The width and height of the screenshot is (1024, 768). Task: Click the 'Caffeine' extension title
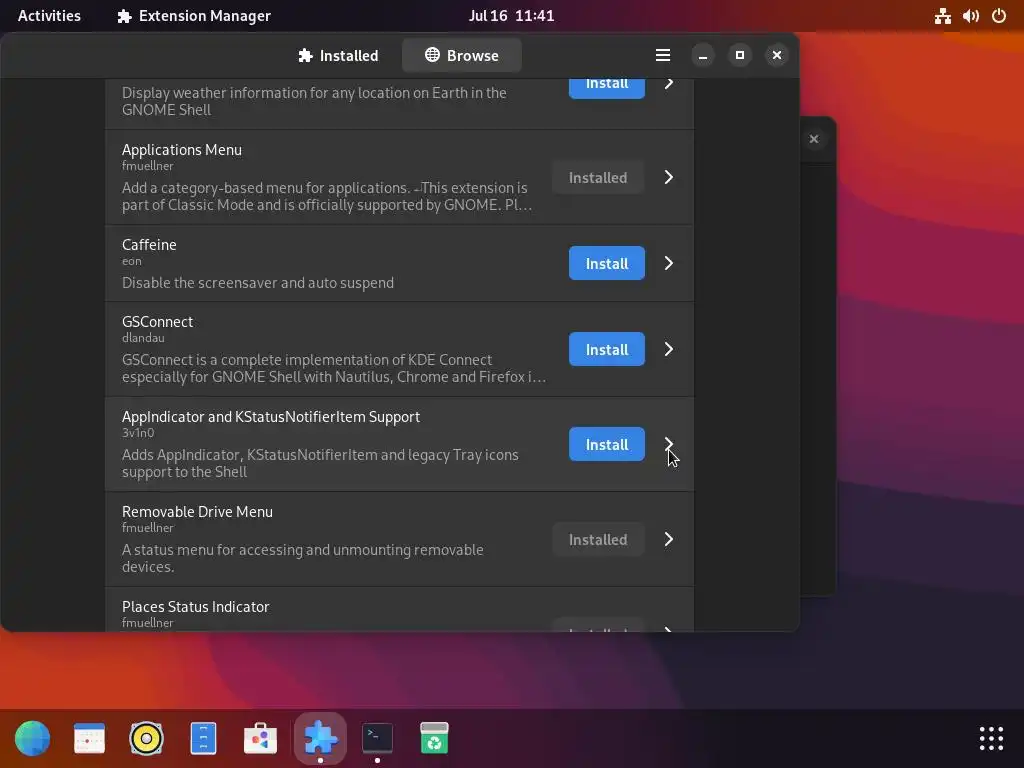click(149, 245)
